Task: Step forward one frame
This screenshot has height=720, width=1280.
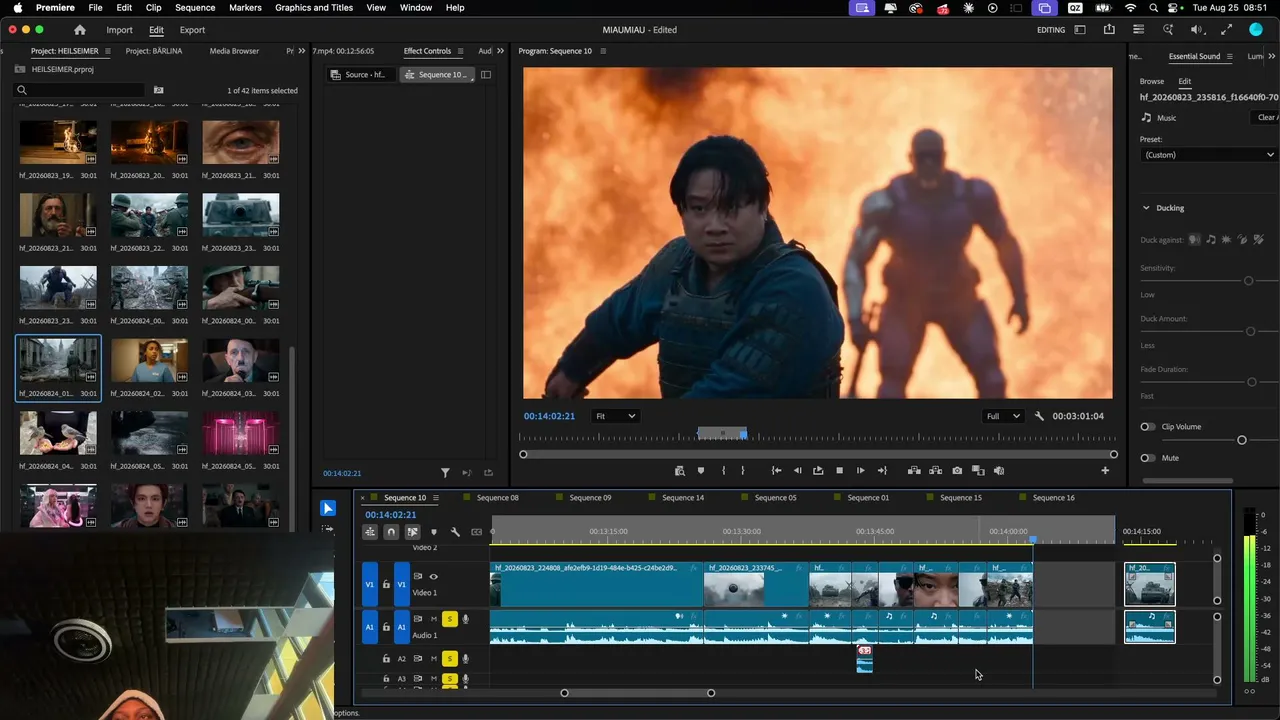Action: (860, 470)
